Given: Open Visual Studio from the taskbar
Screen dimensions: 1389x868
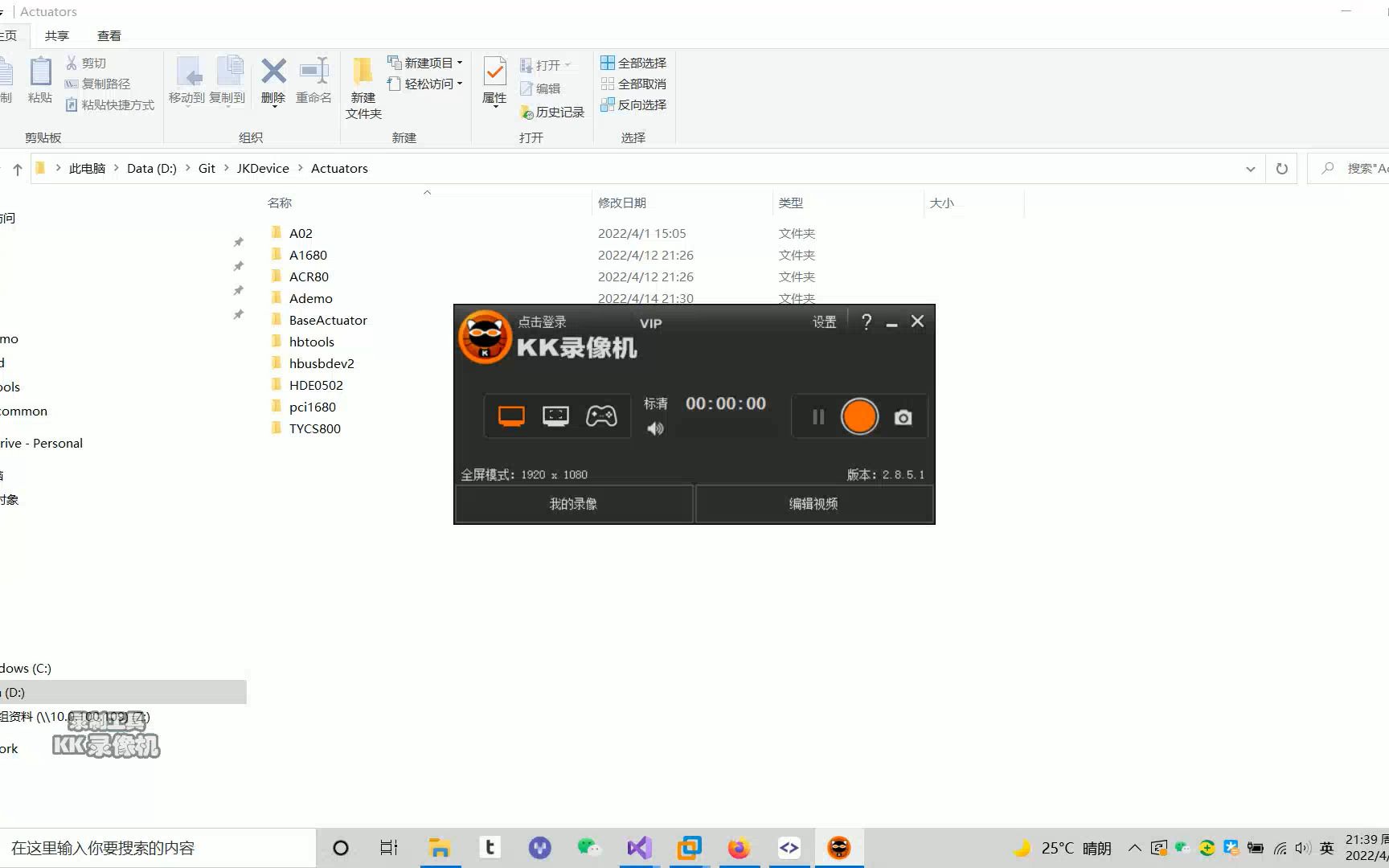Looking at the screenshot, I should tap(640, 848).
